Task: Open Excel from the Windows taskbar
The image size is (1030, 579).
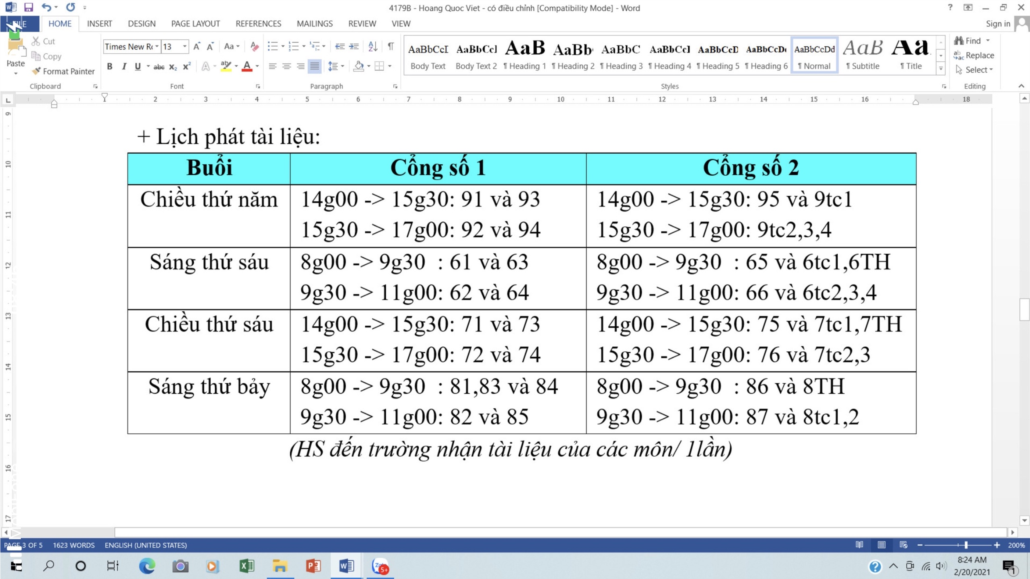Action: tap(246, 566)
